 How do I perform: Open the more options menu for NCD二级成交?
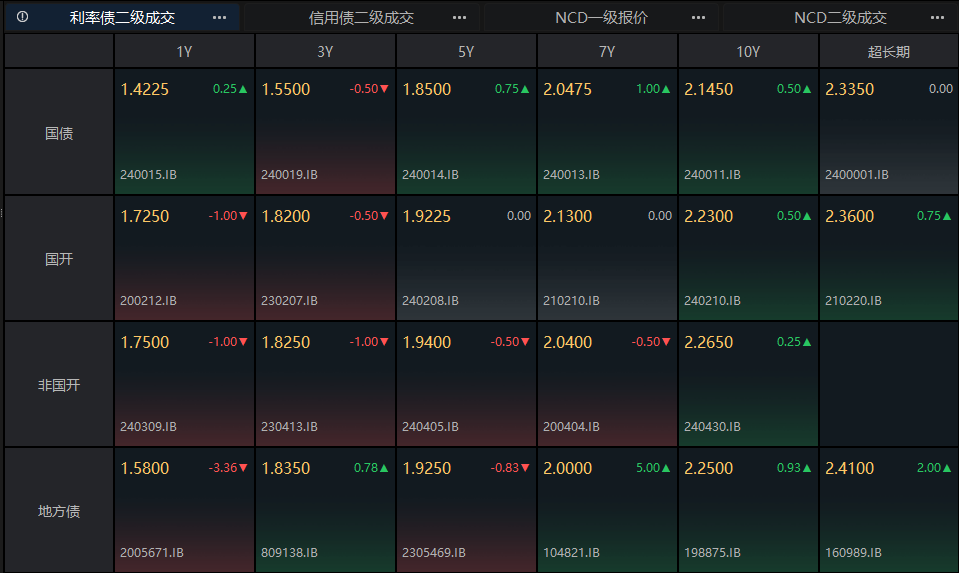pyautogui.click(x=938, y=18)
